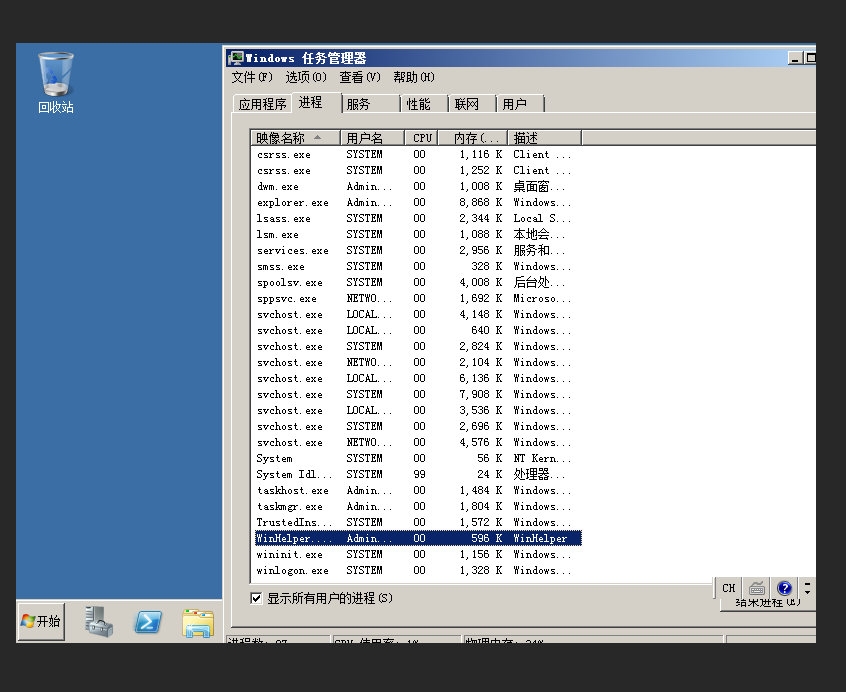
Task: Select the explorer.exe process row
Action: coord(418,203)
